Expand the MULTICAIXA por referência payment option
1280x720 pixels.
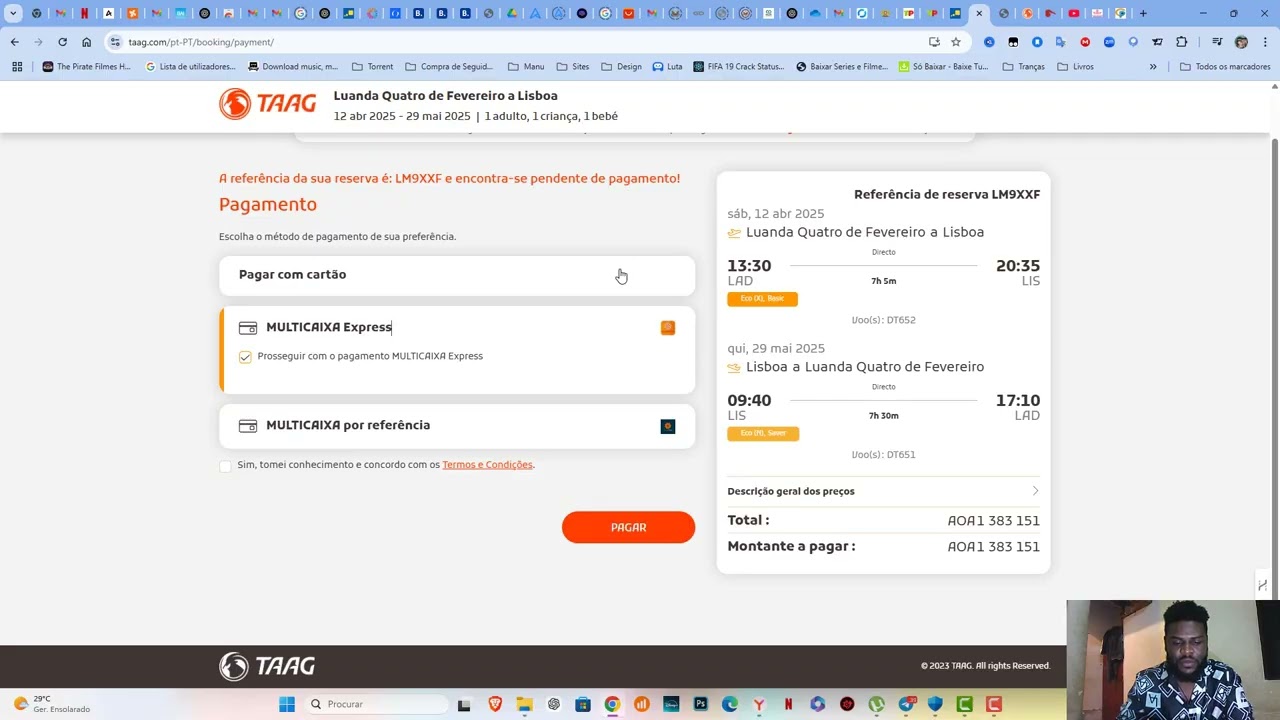pyautogui.click(x=457, y=426)
